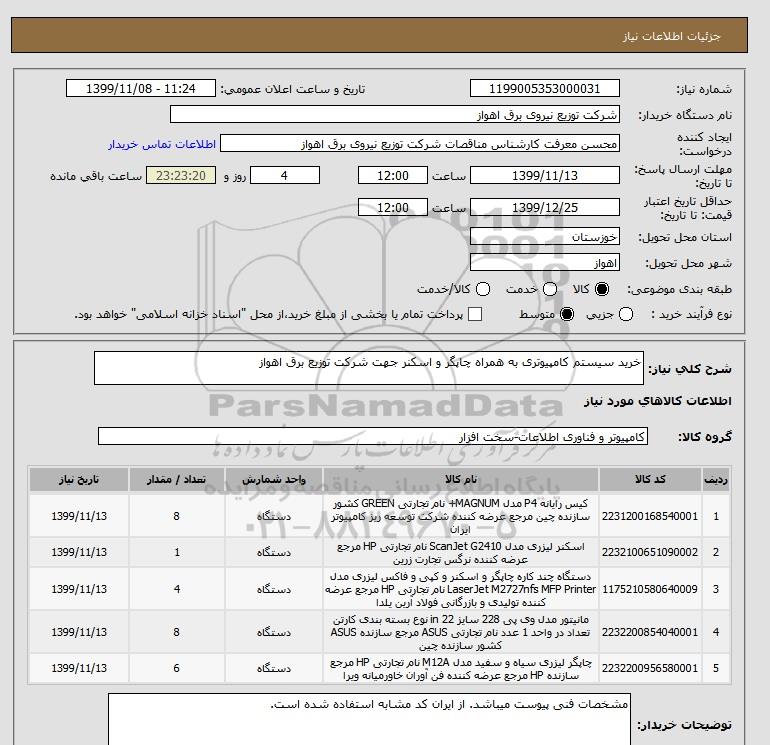Click the remaining time field 23:23:20
770x745 pixels.
(181, 175)
